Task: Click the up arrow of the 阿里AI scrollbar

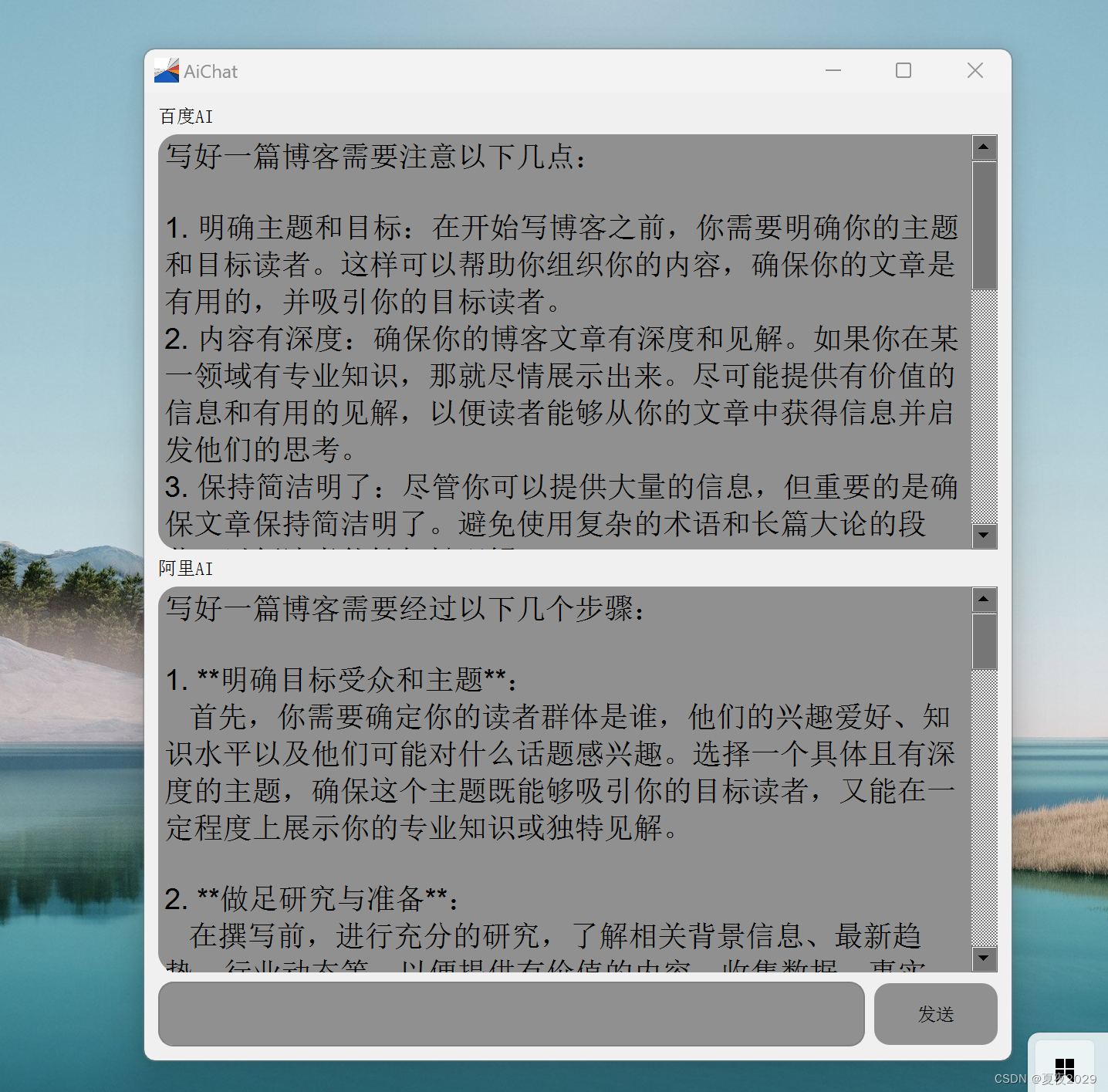Action: (x=984, y=600)
